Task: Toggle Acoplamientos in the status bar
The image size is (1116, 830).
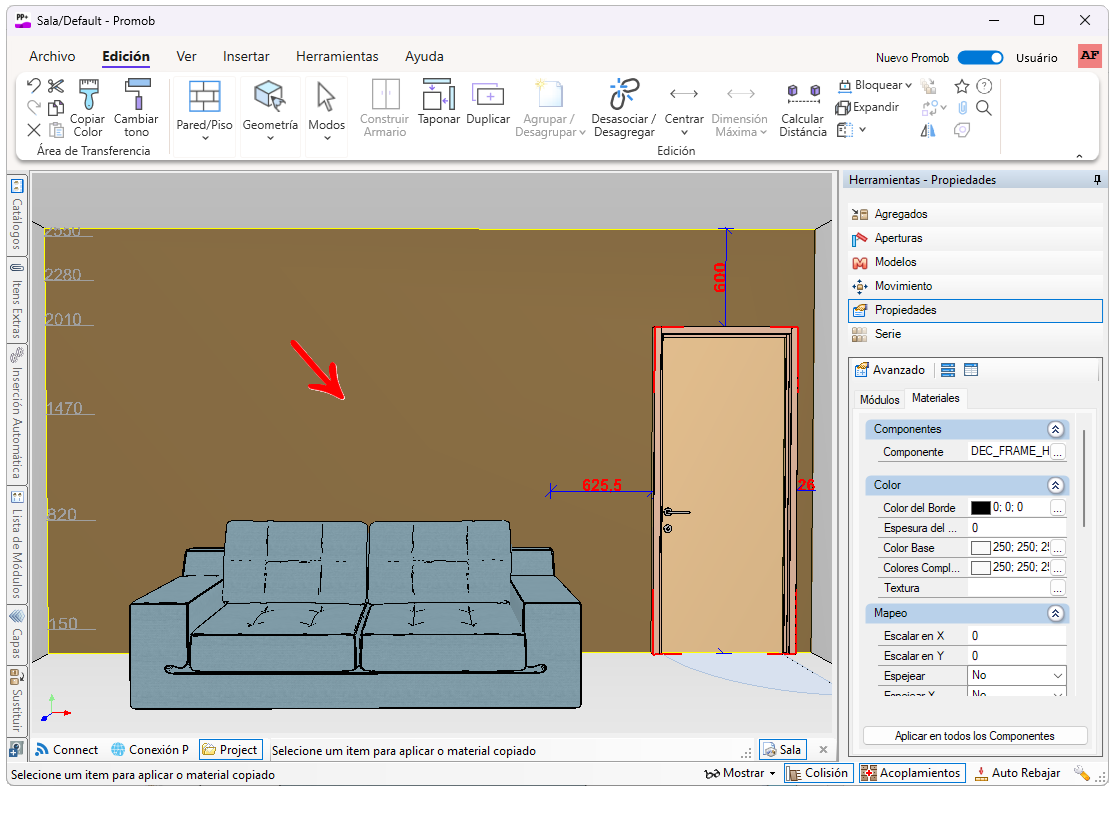Action: tap(911, 773)
